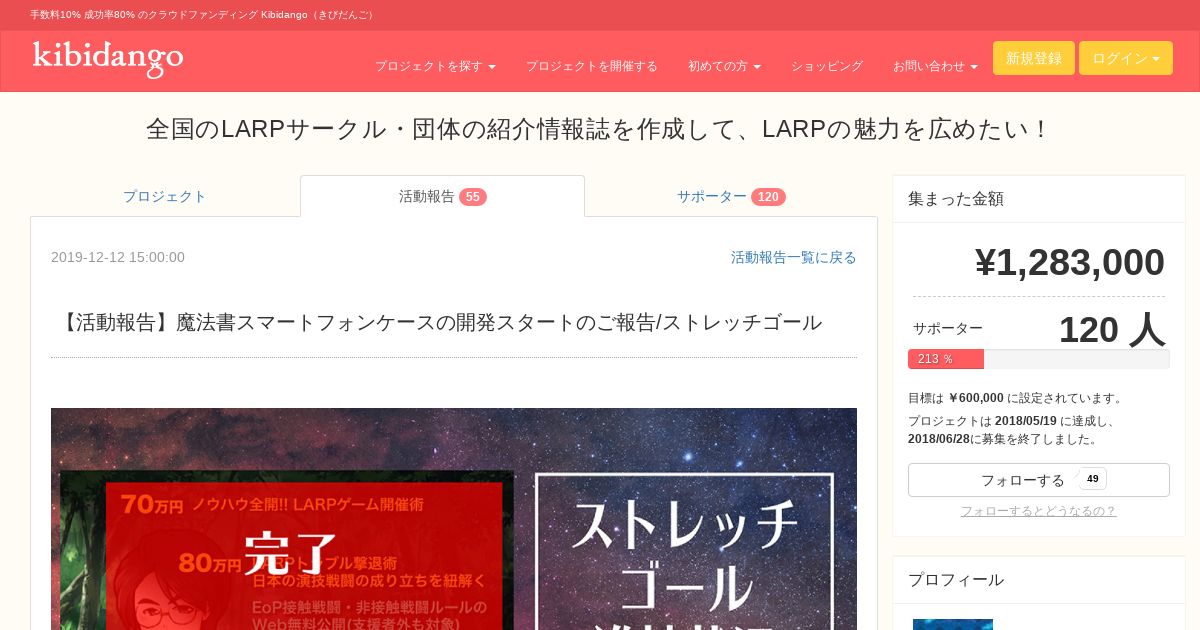Click the stretch goal banner image
Viewport: 1200px width, 630px height.
454,519
